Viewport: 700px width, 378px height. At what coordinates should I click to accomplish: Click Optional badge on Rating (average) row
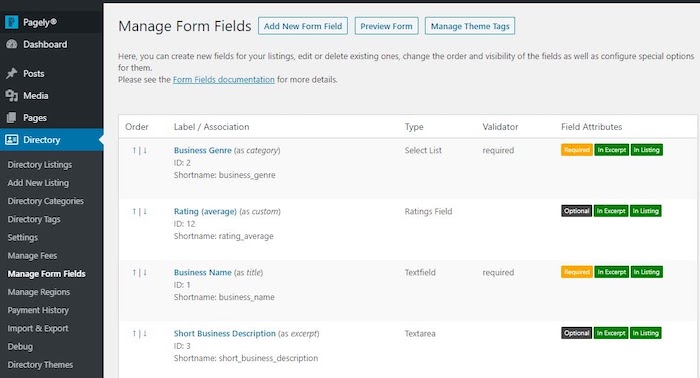click(x=576, y=211)
